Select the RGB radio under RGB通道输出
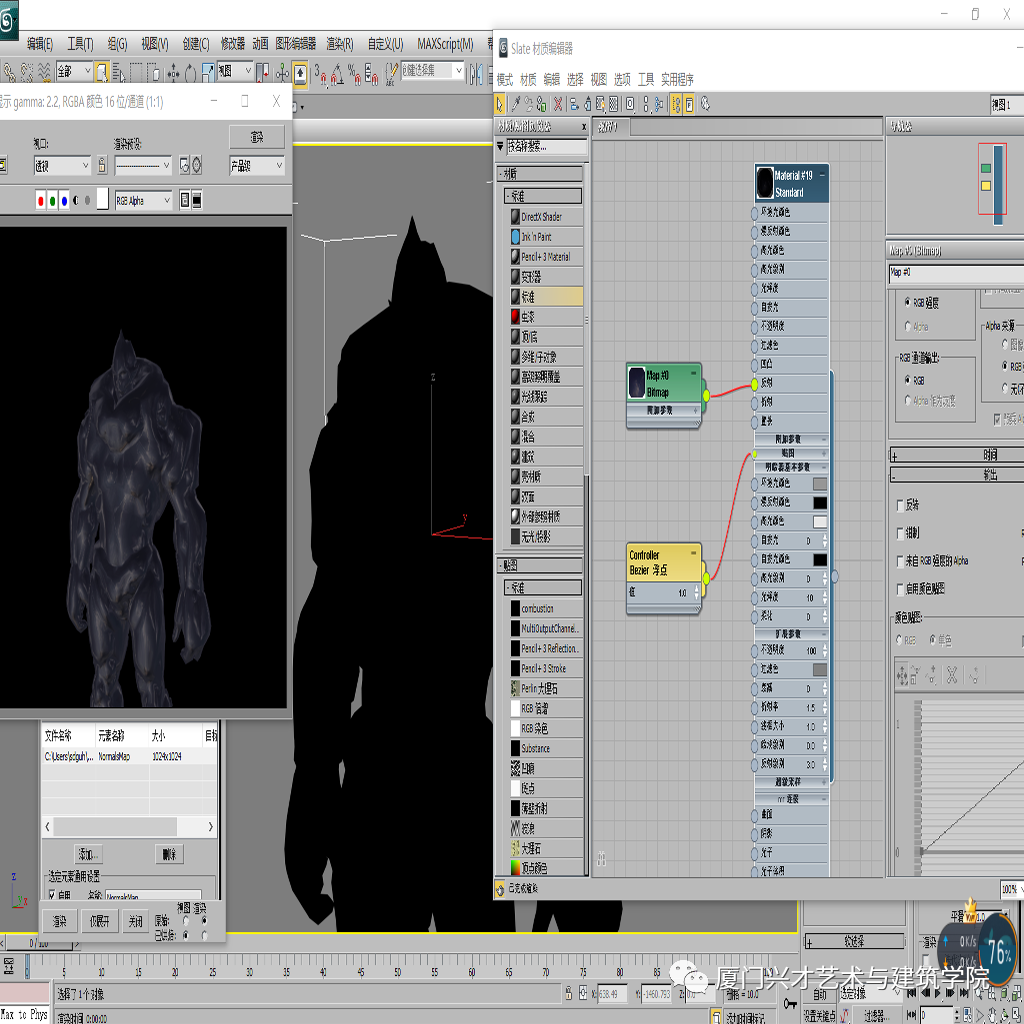 [907, 380]
